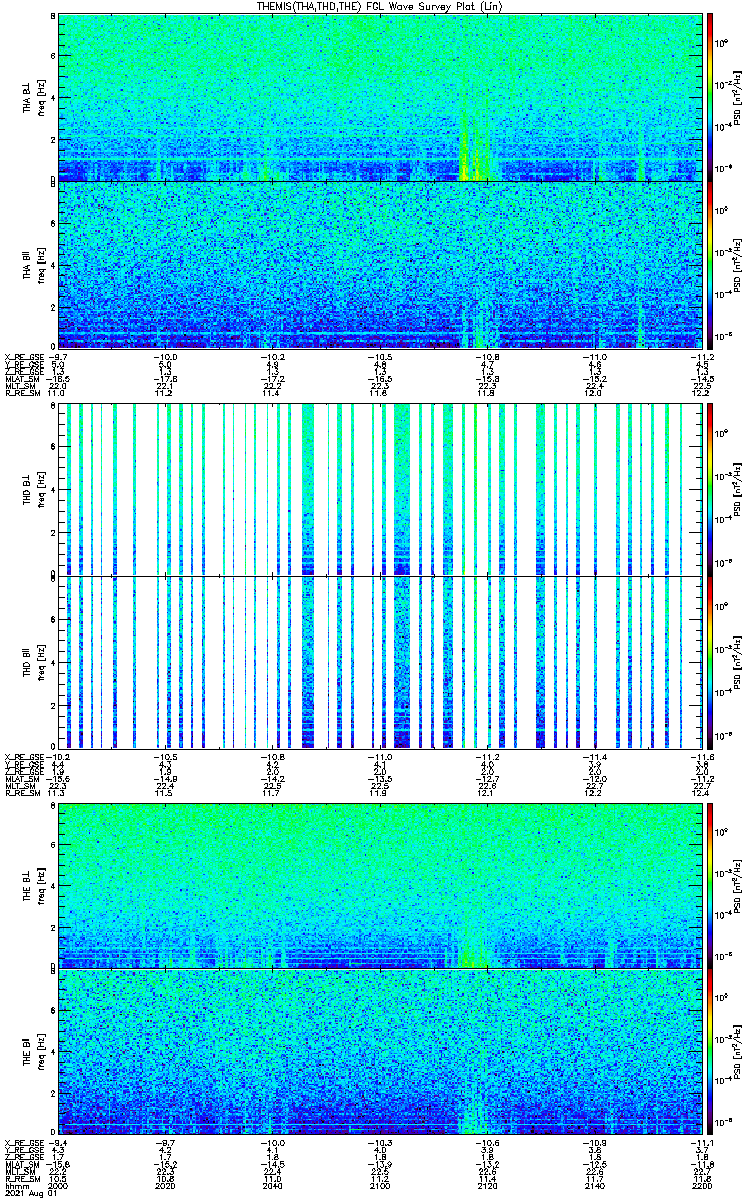Click the '-10.6' X_RE_GSE value under THE panels
The height and width of the screenshot is (1200, 750).
[487, 1142]
